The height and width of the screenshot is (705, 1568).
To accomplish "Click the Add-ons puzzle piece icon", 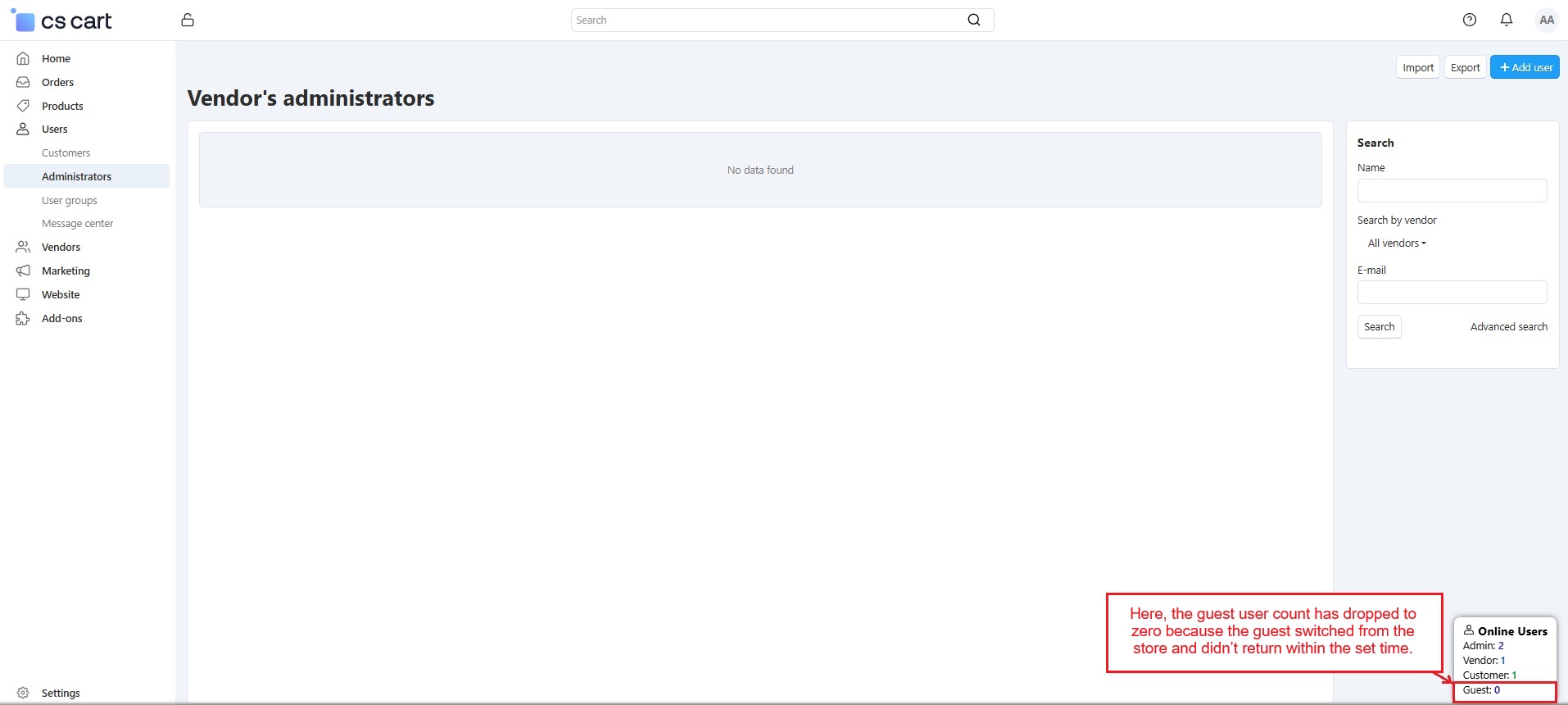I will pos(23,319).
